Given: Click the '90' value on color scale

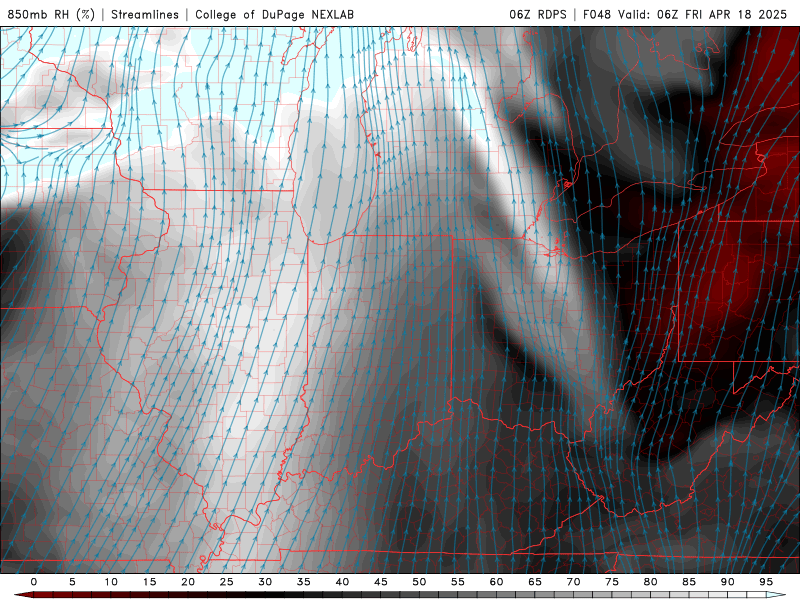Looking at the screenshot, I should point(727,582).
